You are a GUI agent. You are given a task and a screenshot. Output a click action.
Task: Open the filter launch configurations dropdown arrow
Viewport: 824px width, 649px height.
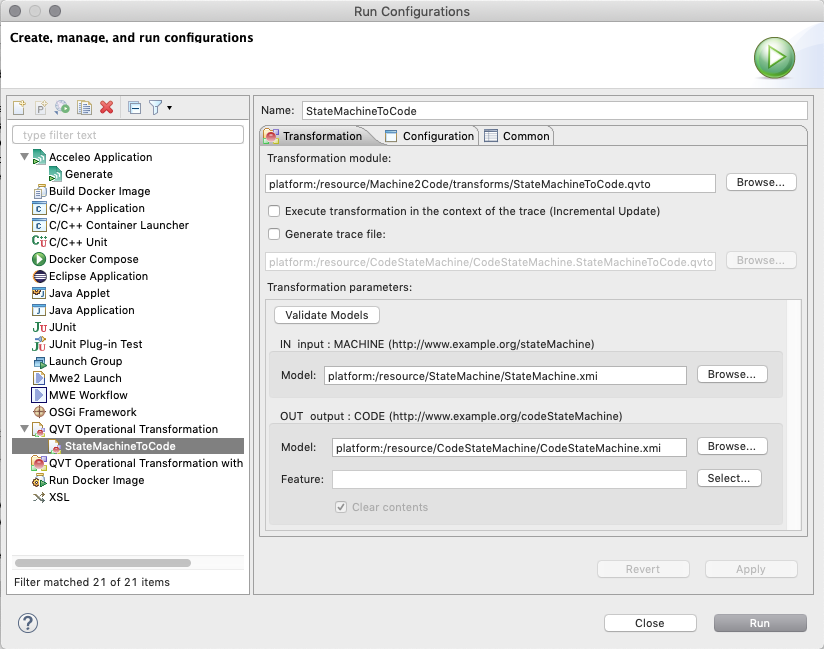pos(169,108)
